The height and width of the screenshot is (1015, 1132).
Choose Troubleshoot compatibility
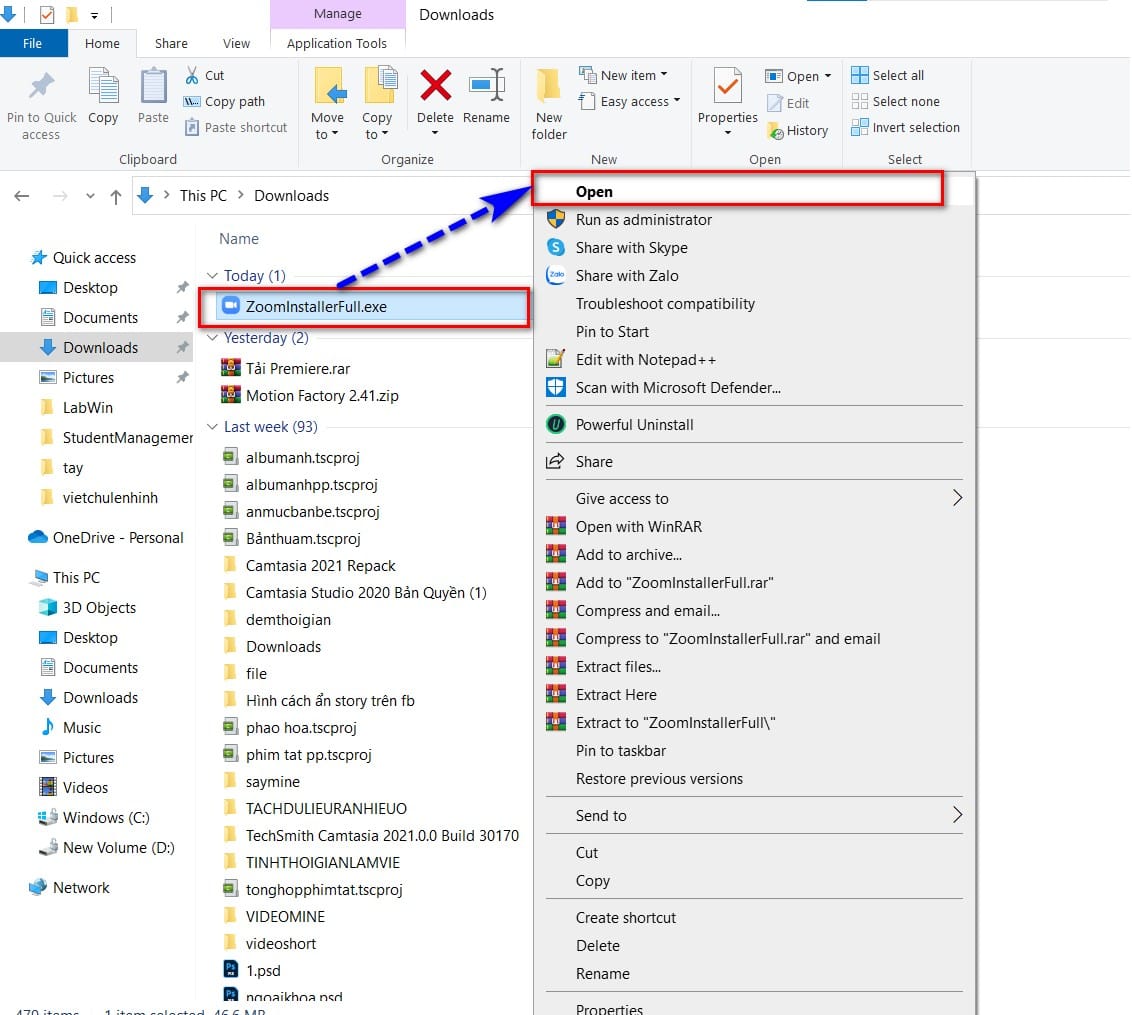[754, 304]
